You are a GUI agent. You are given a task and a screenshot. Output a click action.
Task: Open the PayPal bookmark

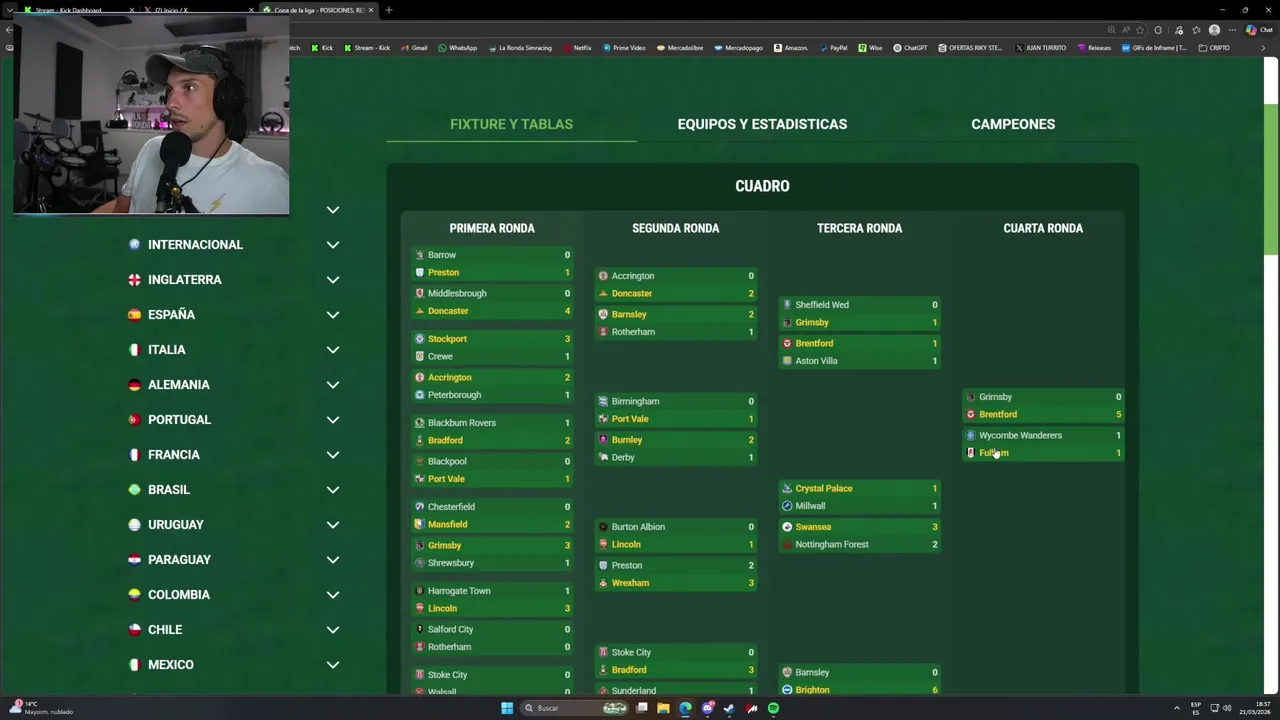833,48
